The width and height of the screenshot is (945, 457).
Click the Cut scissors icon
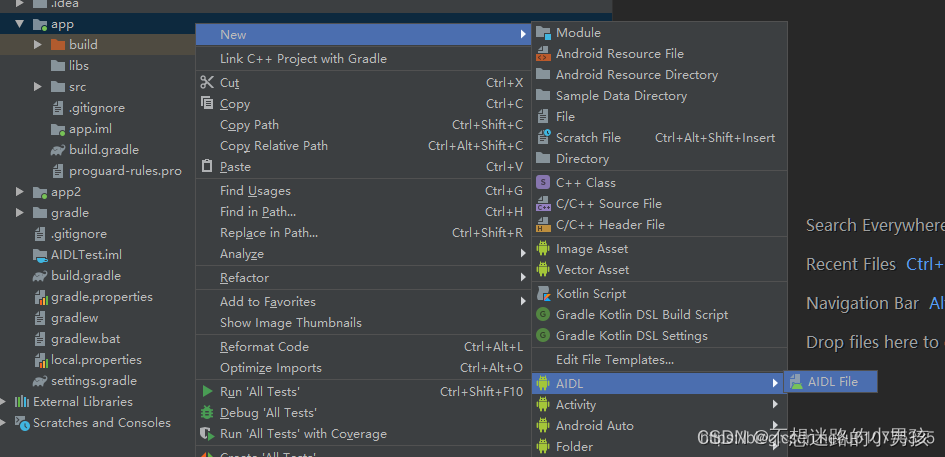tap(207, 83)
